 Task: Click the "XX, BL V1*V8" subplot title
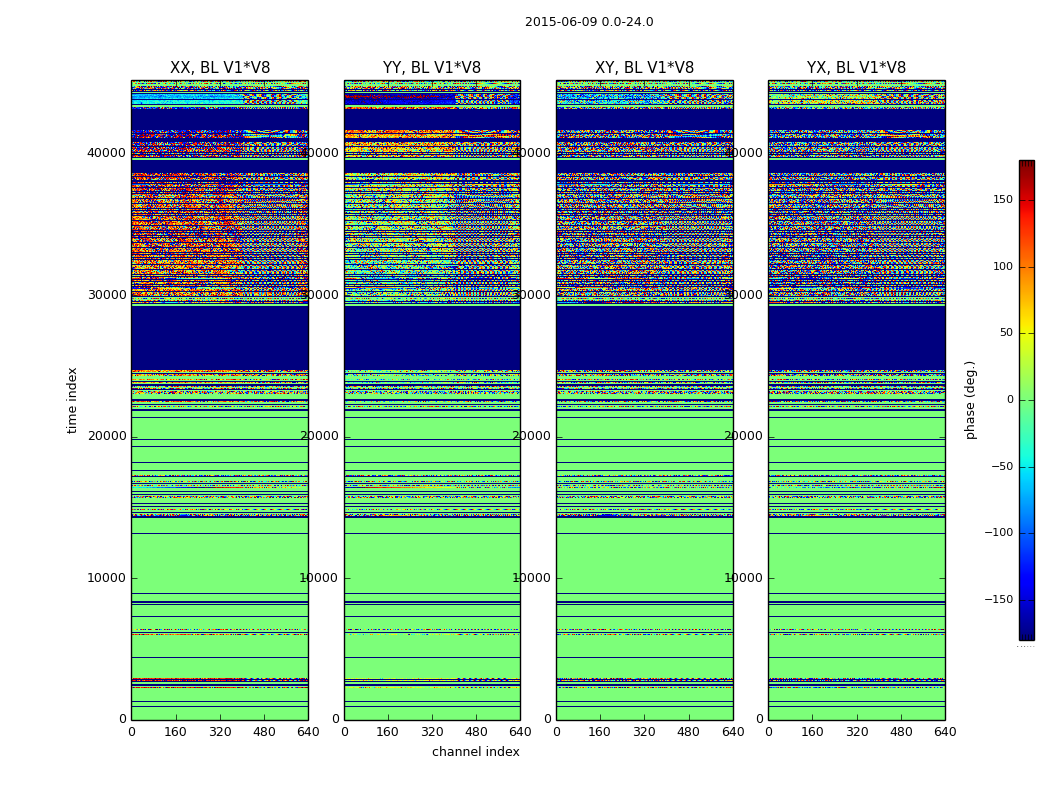[x=219, y=68]
